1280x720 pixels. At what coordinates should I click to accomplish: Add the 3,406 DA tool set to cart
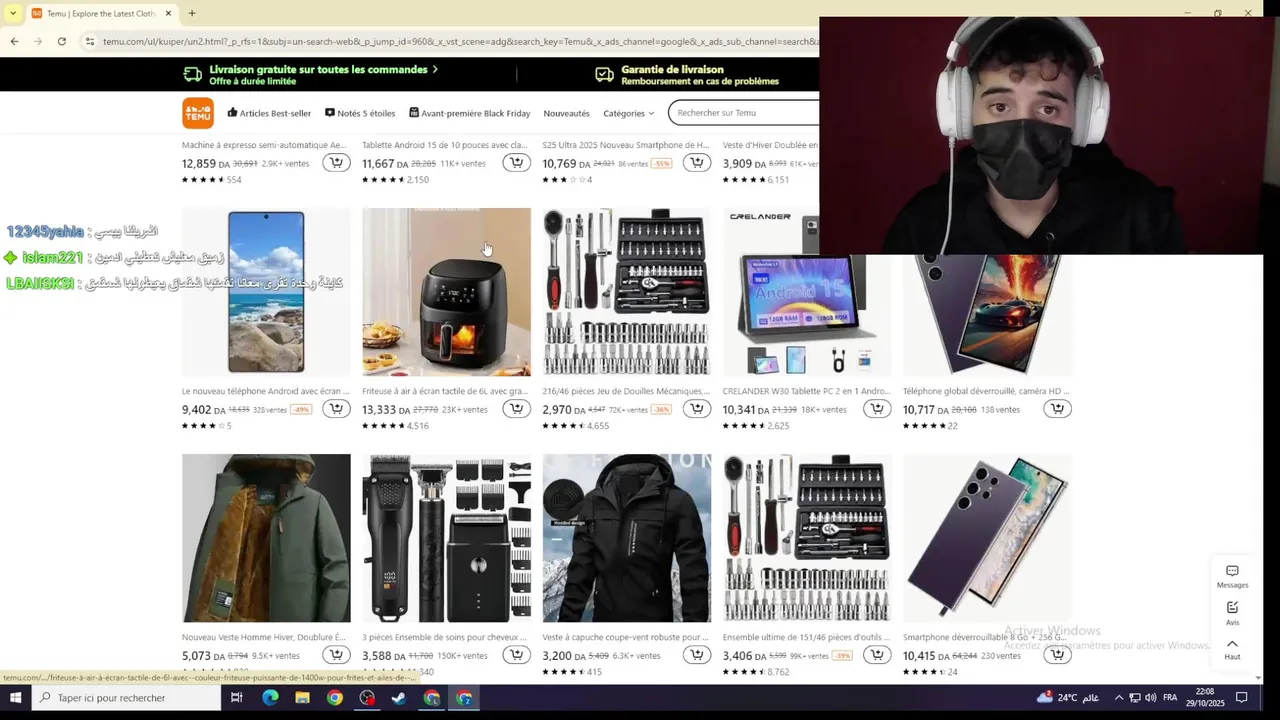(877, 655)
